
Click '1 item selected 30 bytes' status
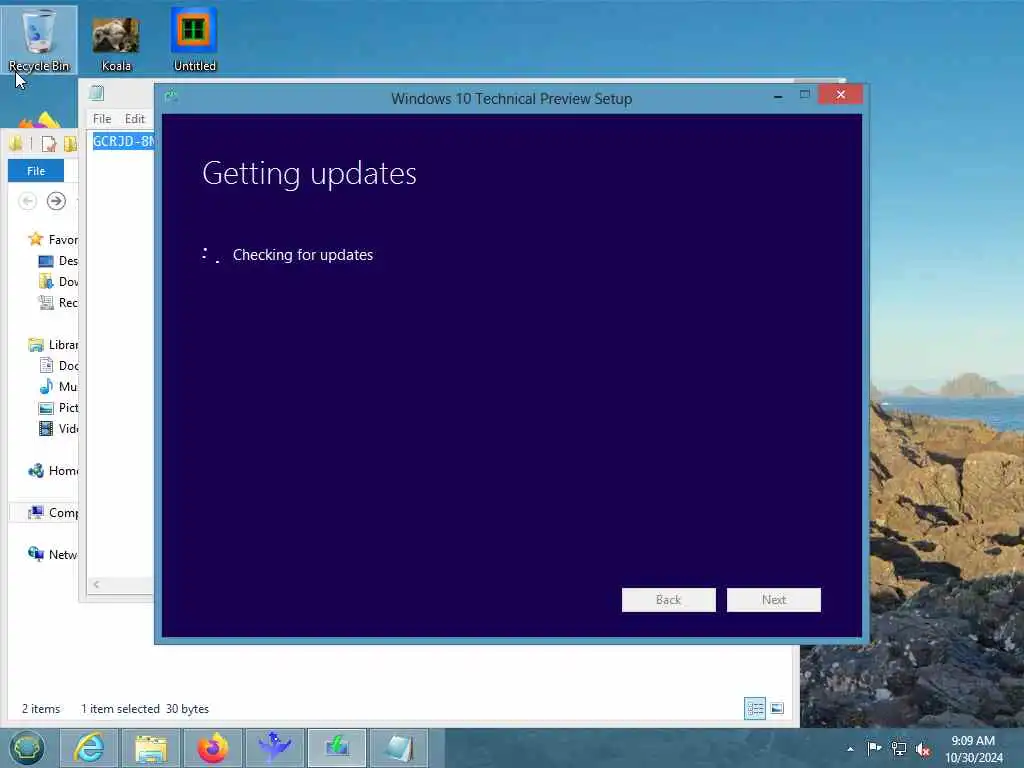pos(145,709)
